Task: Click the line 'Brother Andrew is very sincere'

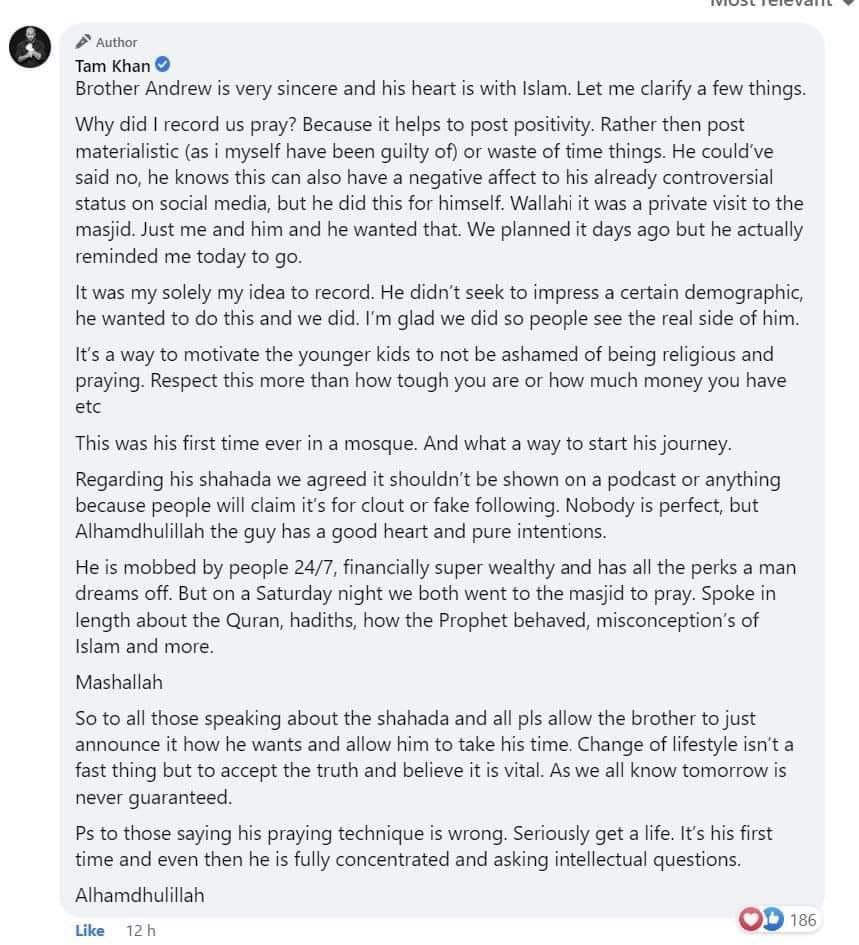Action: pyautogui.click(x=441, y=89)
